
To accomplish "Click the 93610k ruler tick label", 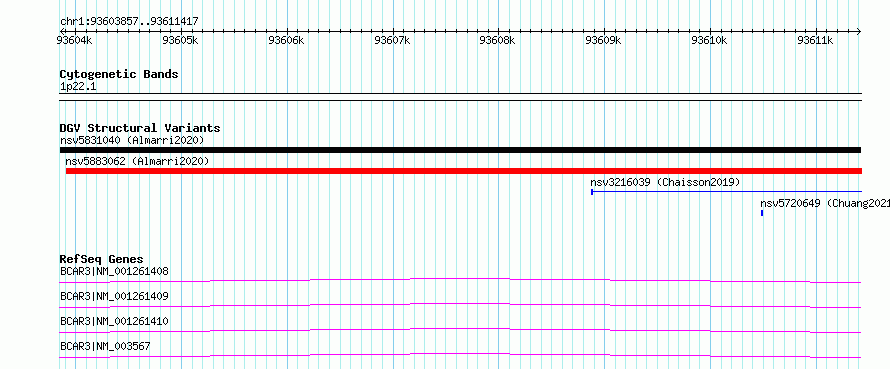I will coord(710,40).
